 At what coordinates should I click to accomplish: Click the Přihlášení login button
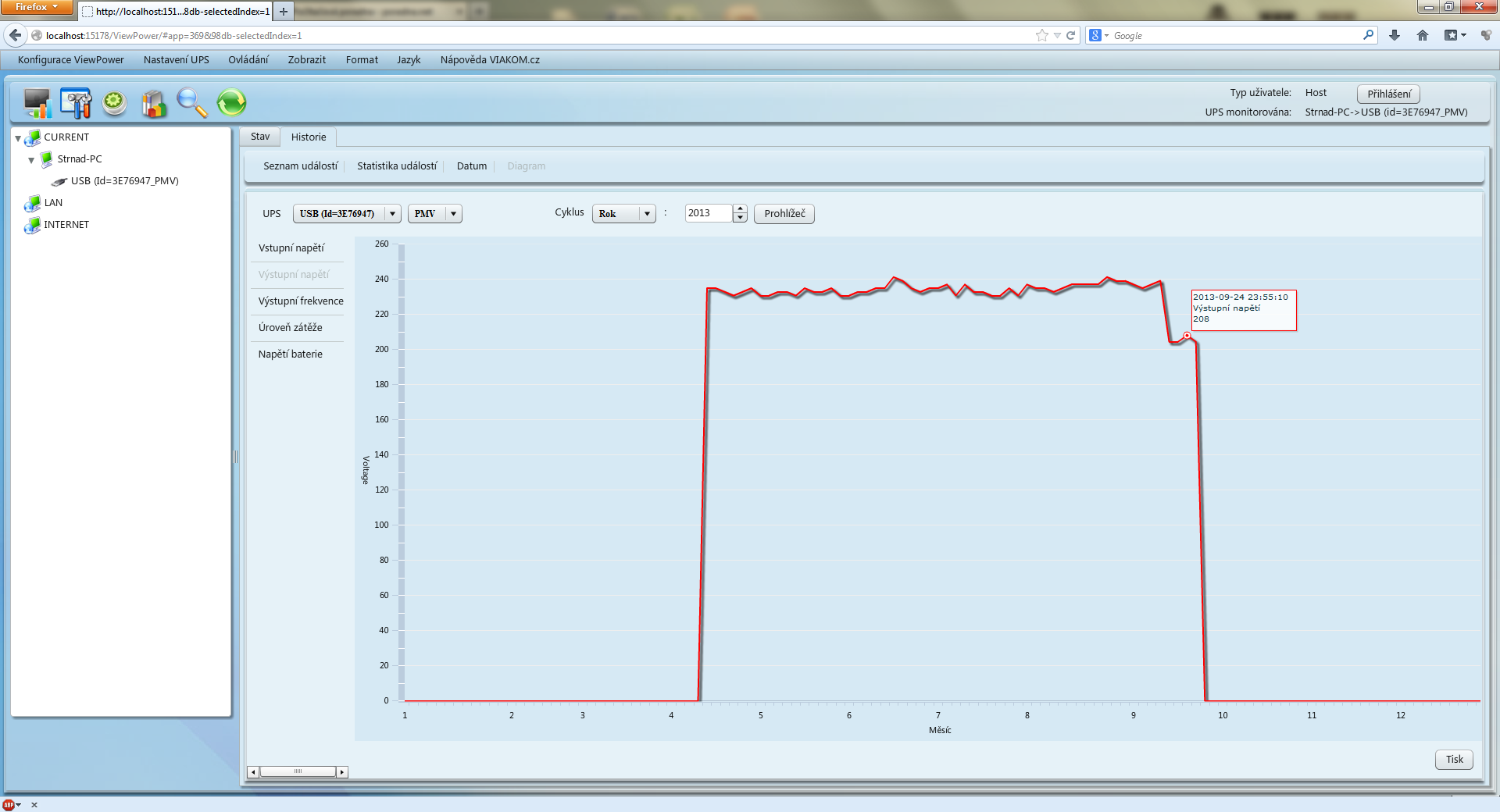(1389, 94)
